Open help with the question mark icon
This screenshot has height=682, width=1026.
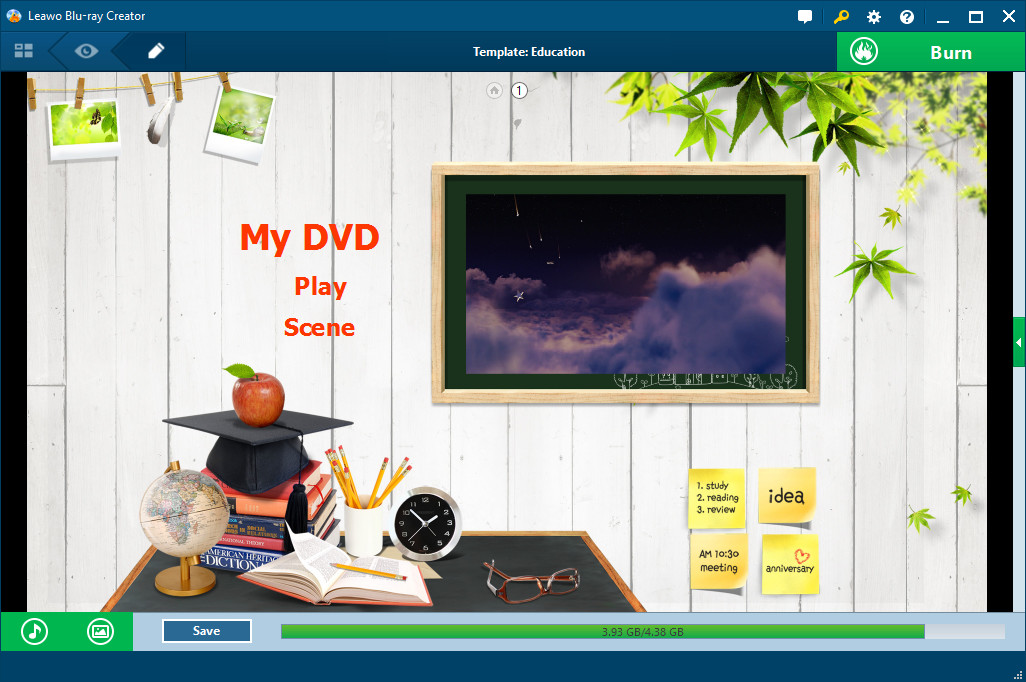pos(907,17)
